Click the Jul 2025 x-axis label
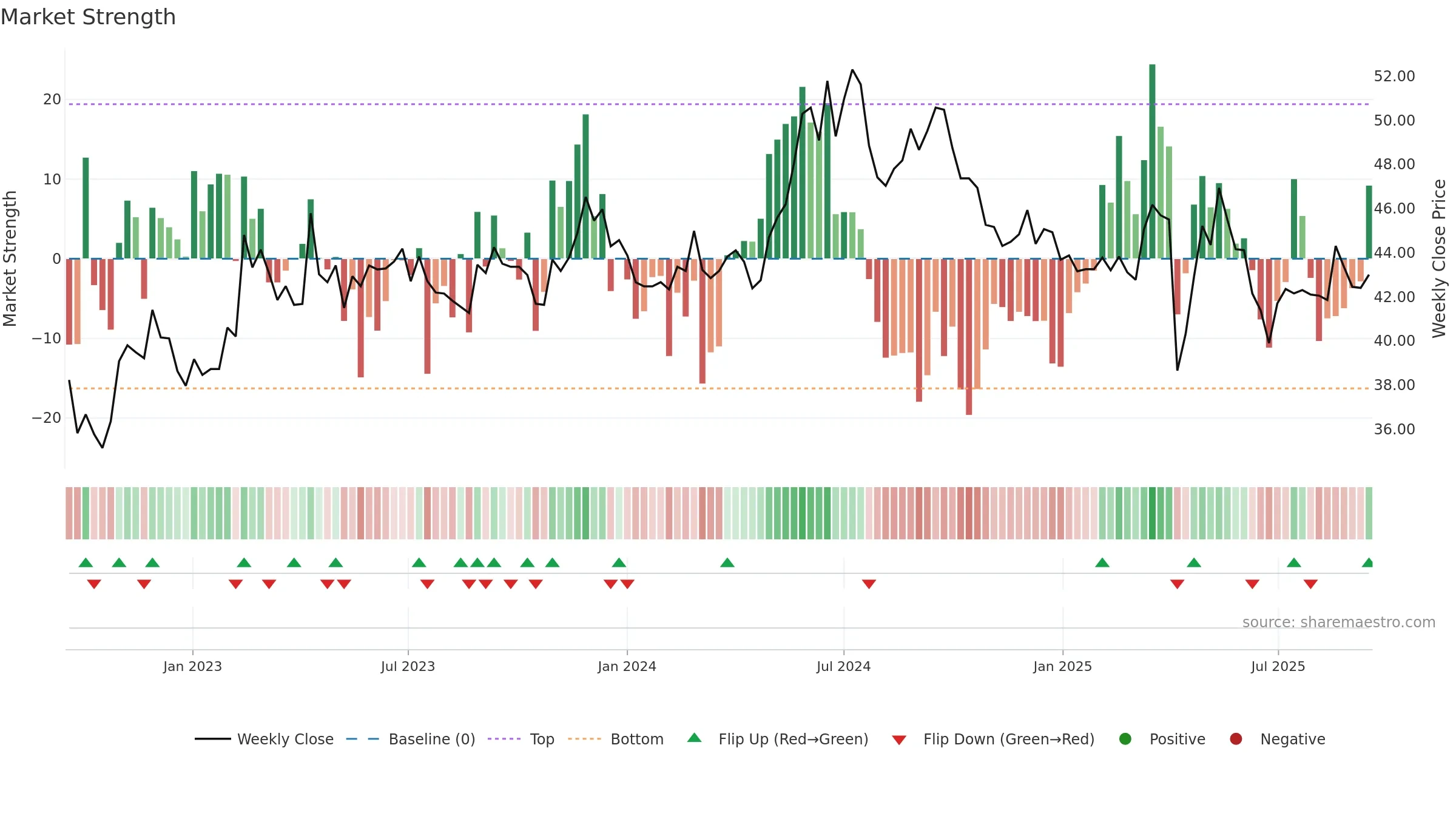This screenshot has height=819, width=1456. point(1278,666)
